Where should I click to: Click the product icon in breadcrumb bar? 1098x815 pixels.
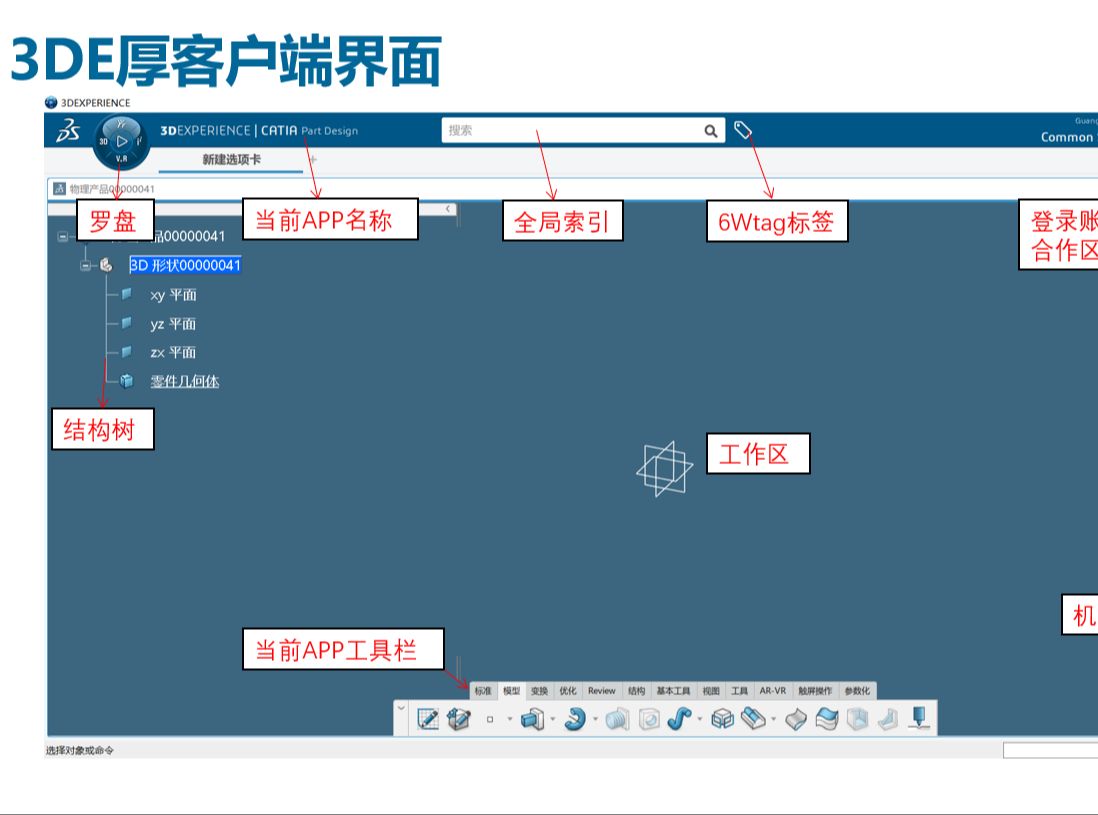60,188
